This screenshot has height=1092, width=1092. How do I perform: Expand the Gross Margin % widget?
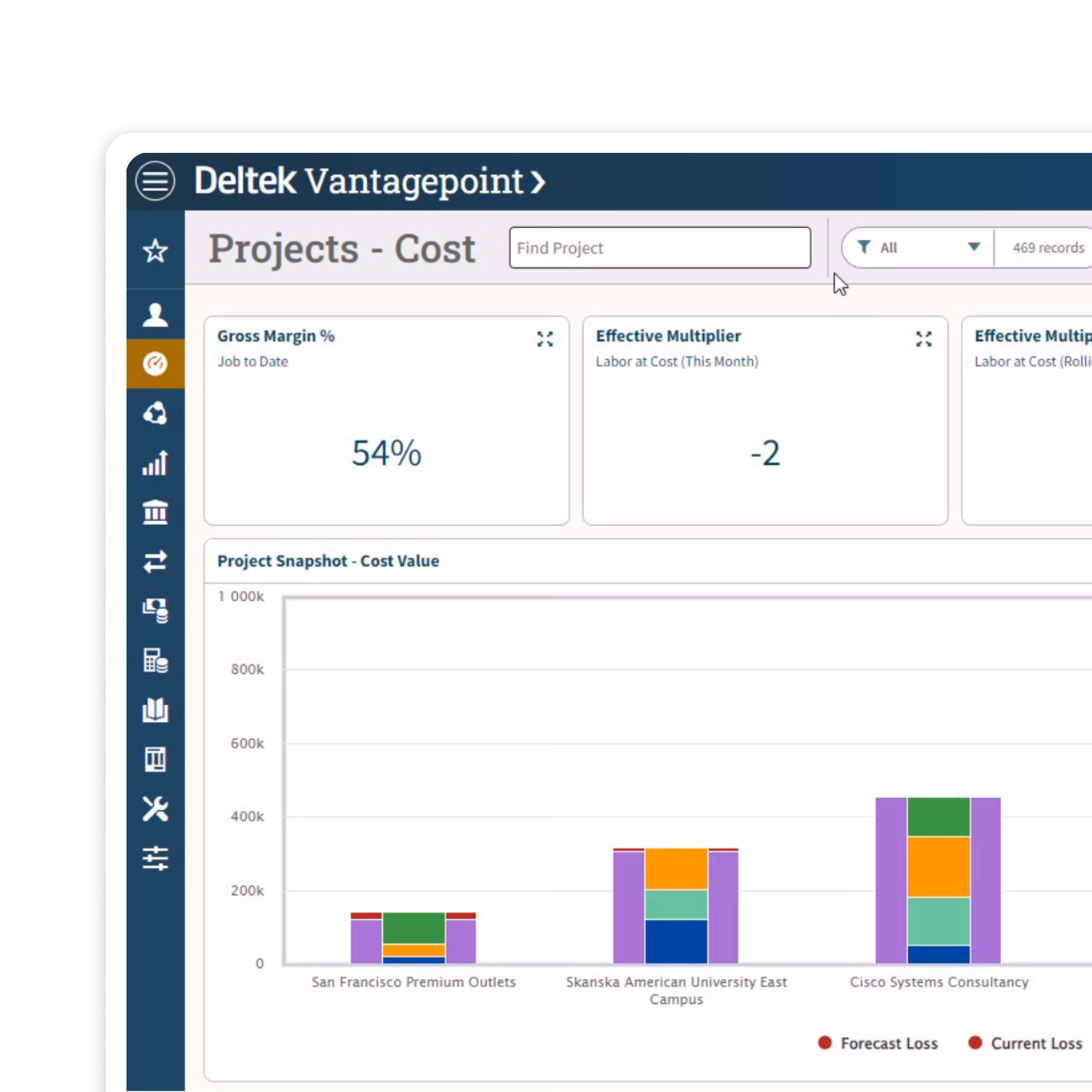click(x=545, y=339)
